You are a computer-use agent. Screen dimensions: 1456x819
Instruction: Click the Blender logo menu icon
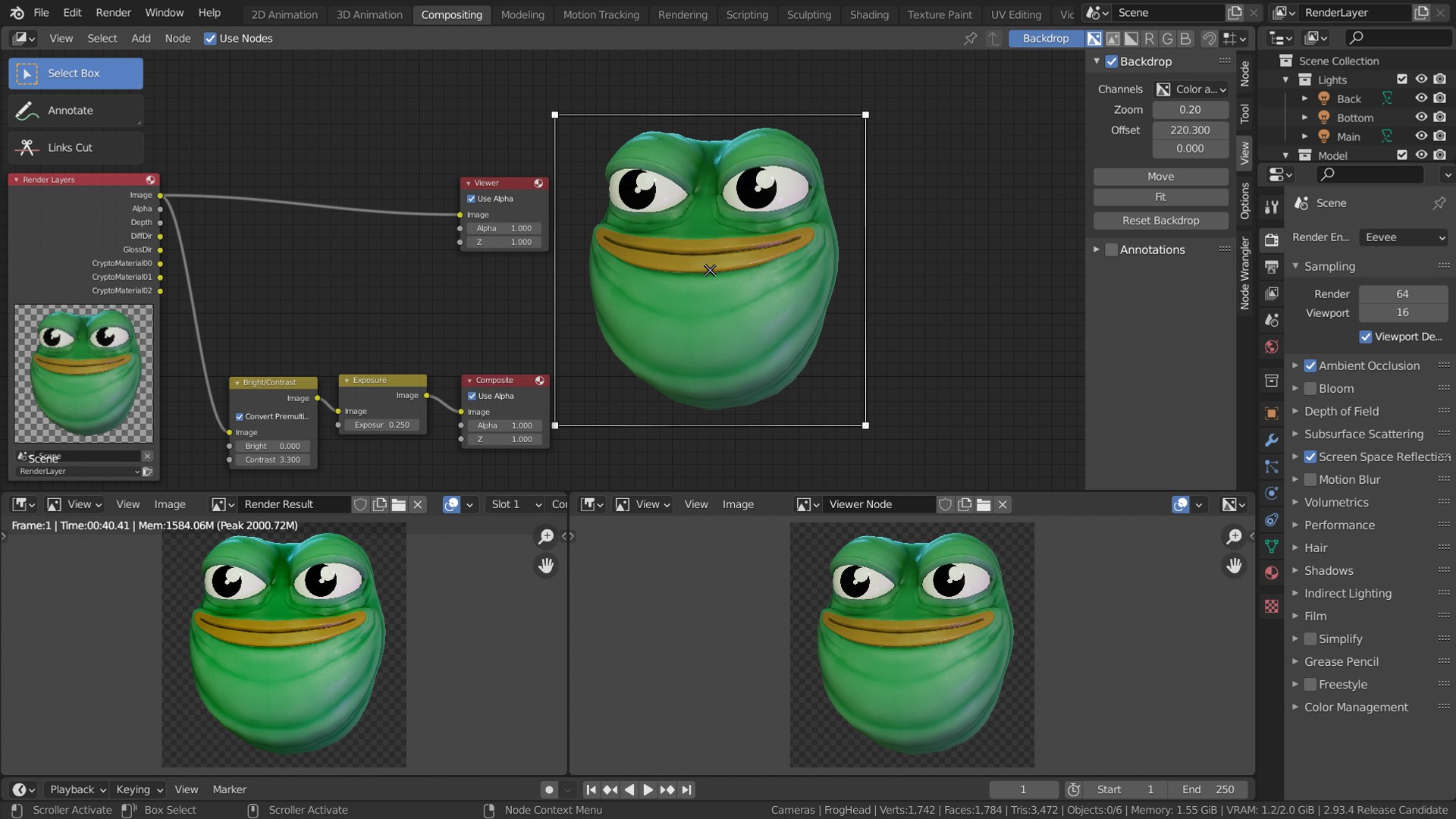[17, 13]
